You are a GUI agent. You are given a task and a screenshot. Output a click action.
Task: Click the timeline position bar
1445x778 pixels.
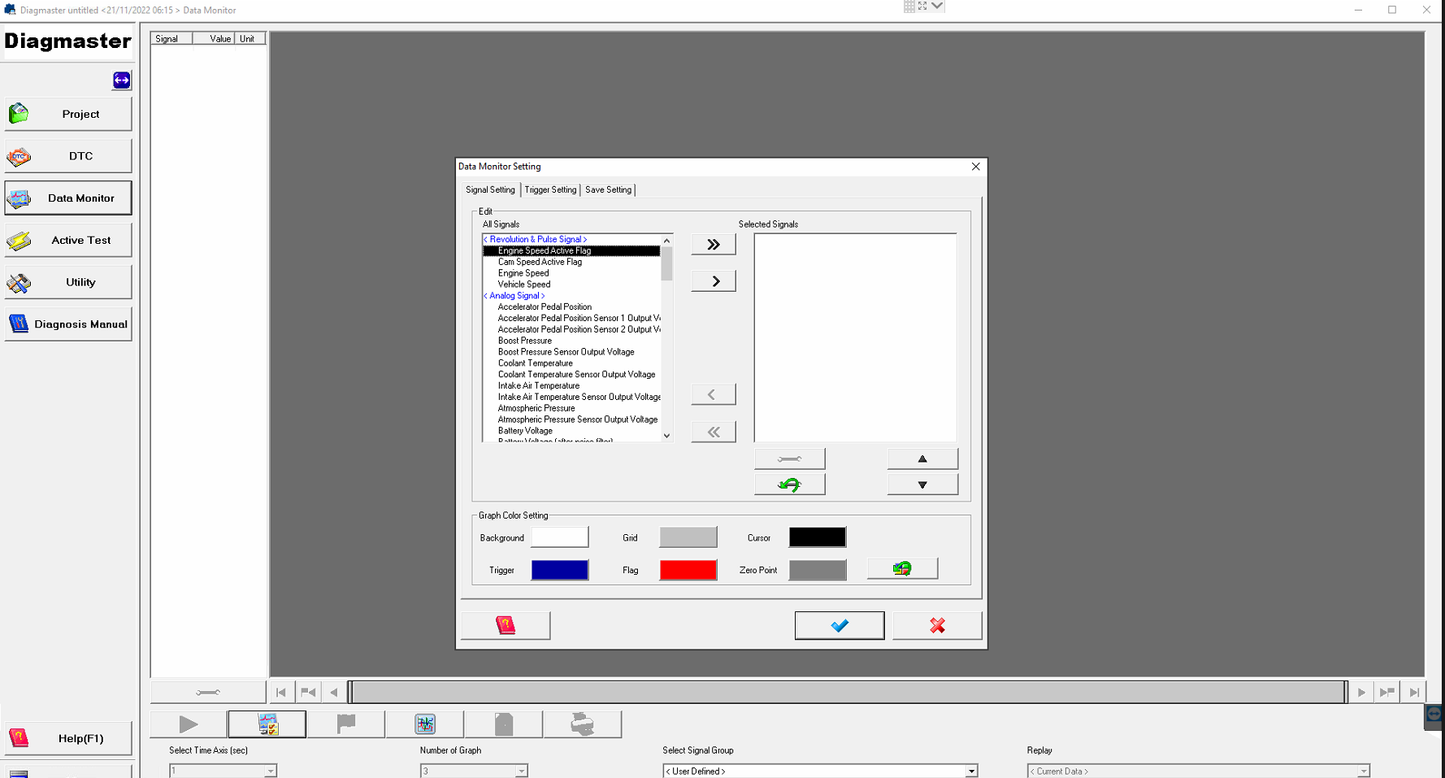click(847, 692)
